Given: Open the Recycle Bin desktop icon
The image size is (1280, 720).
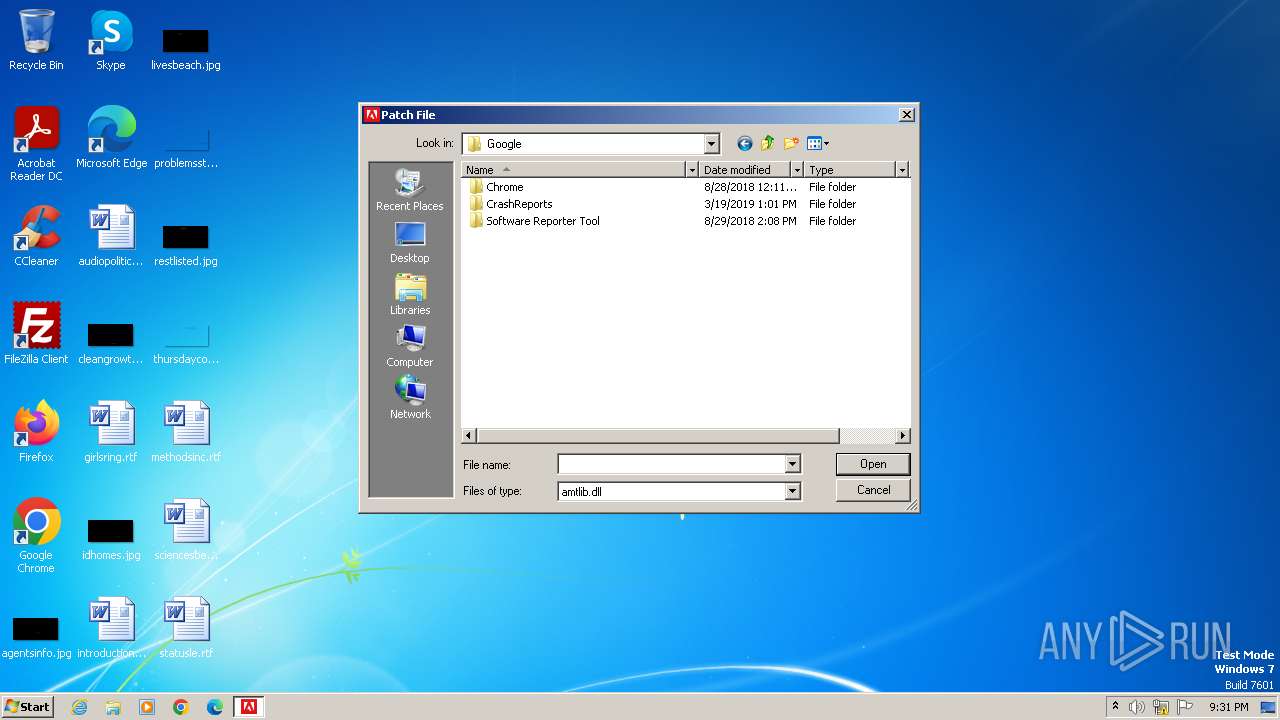Looking at the screenshot, I should (36, 40).
